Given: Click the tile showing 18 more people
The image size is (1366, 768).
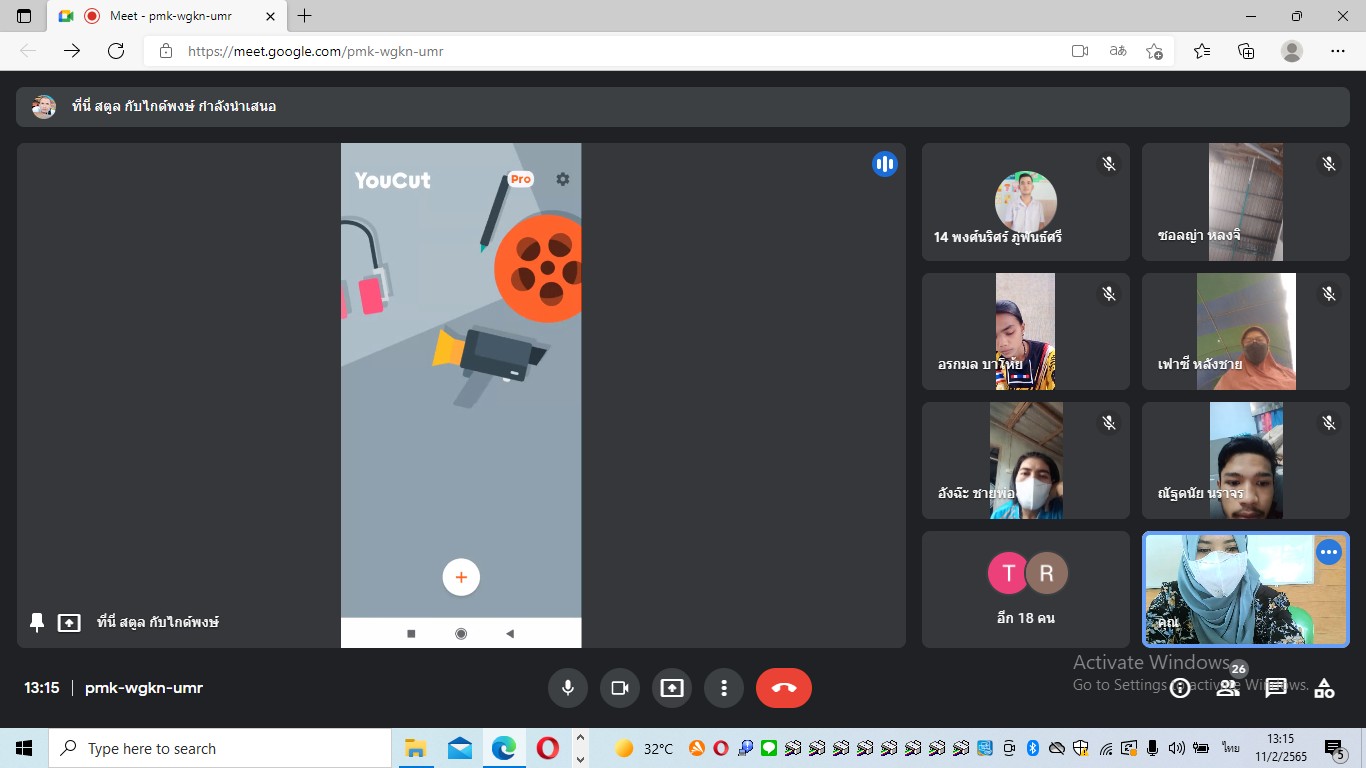Looking at the screenshot, I should [1026, 589].
